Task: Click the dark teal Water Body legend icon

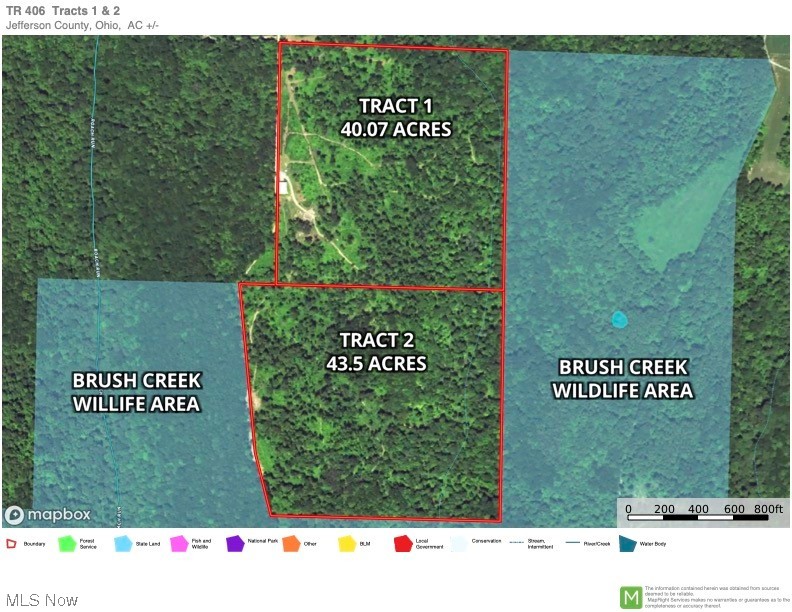Action: 628,544
